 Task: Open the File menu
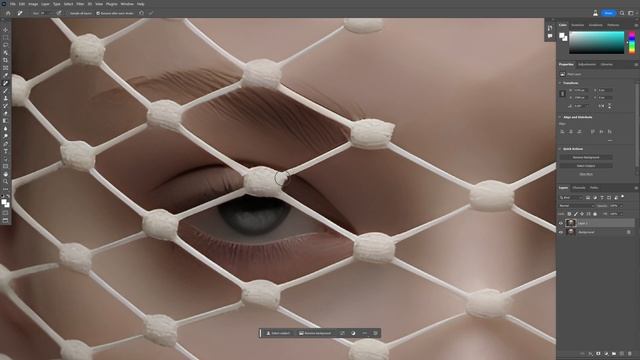click(x=13, y=4)
